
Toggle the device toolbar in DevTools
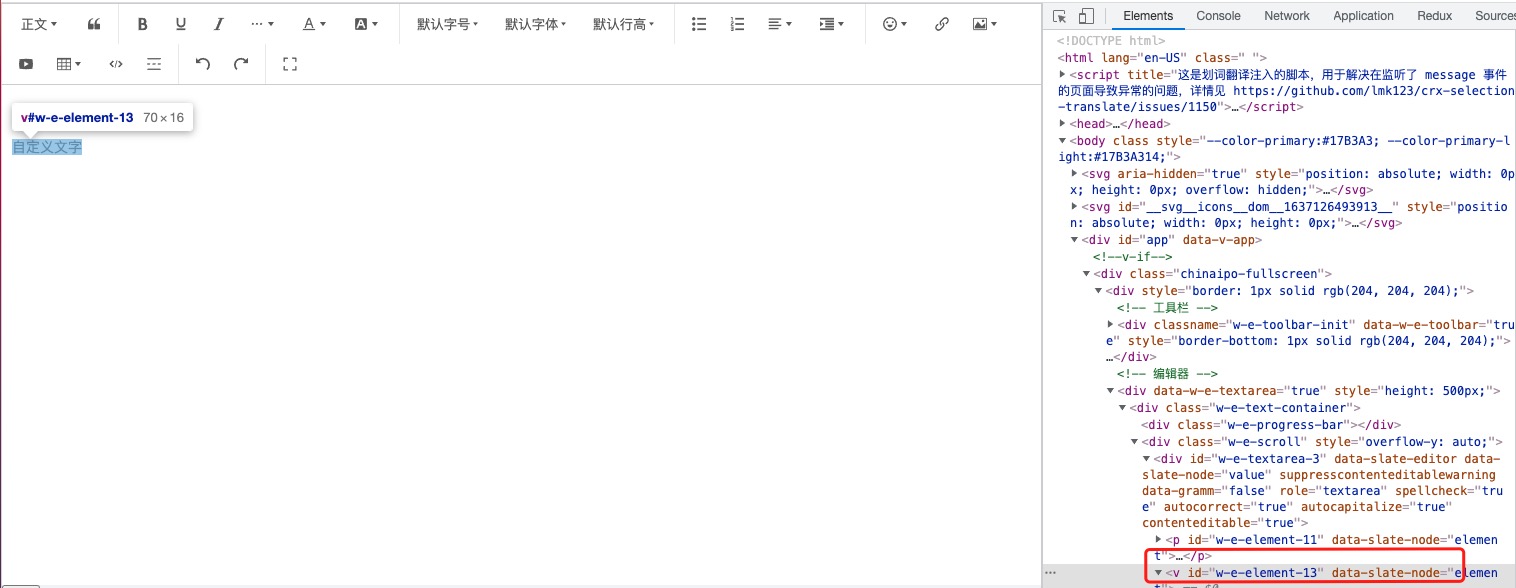1086,15
